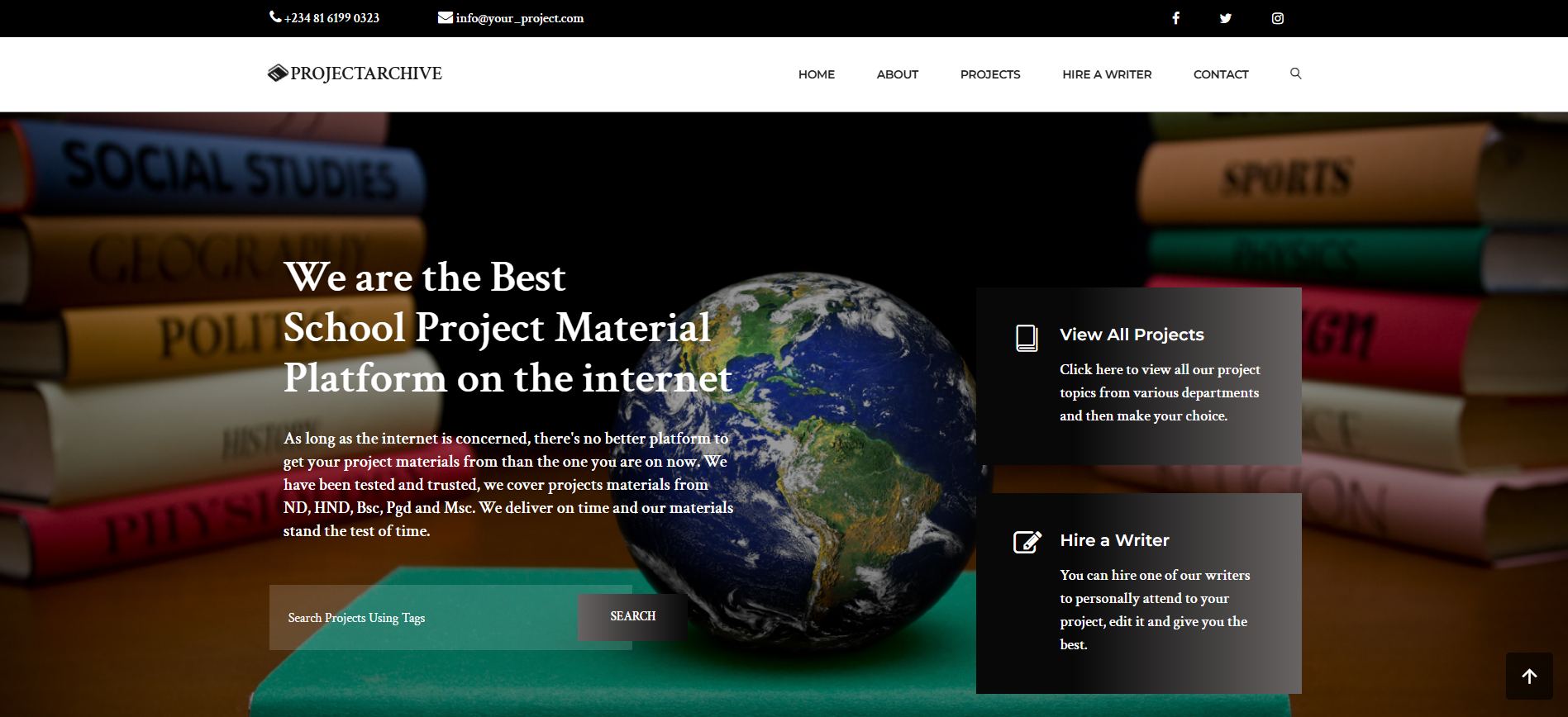Click the ProjectArchive diamond logo icon
This screenshot has width=1568, height=717.
pyautogui.click(x=278, y=74)
